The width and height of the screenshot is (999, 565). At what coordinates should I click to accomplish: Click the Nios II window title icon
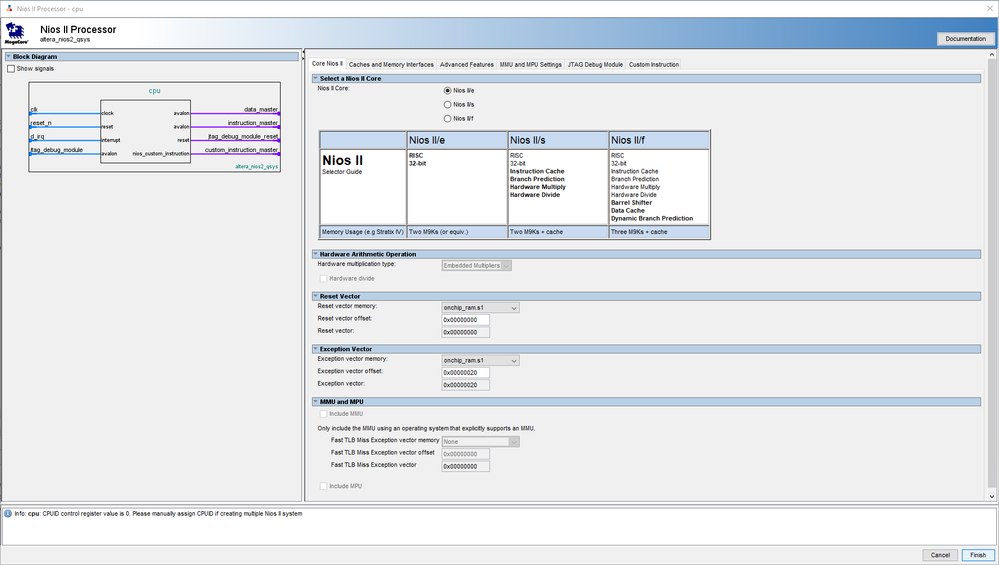(x=8, y=7)
